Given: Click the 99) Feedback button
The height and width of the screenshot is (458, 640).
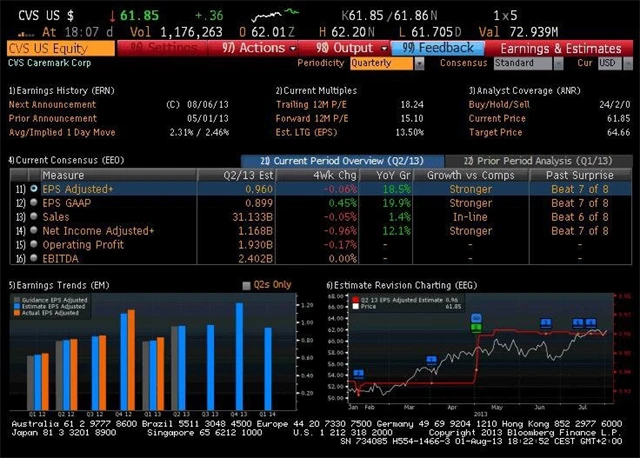Looking at the screenshot, I should tap(438, 48).
